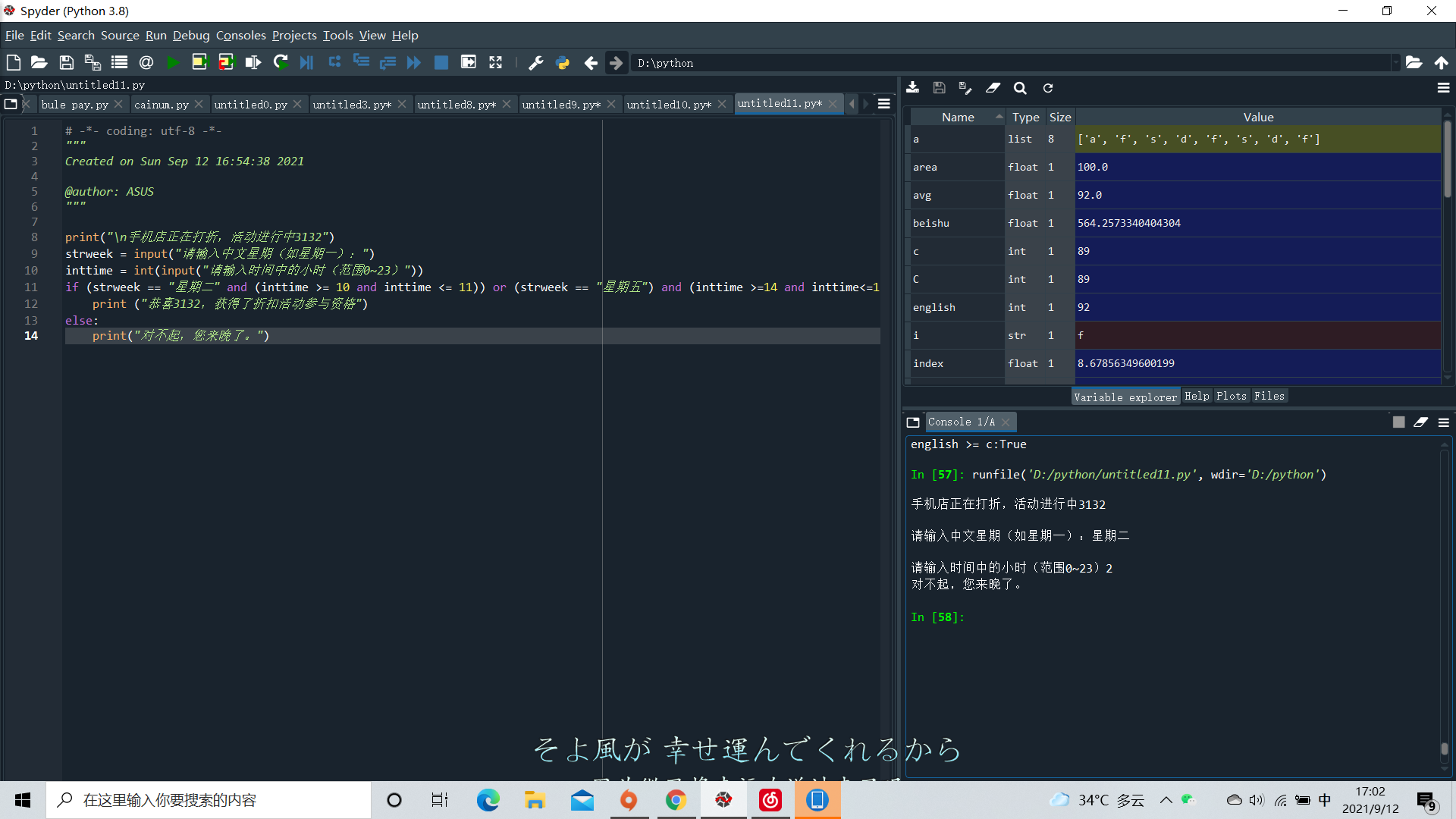Open Variable explorer options hamburger menu
1456x819 pixels.
tap(1443, 88)
